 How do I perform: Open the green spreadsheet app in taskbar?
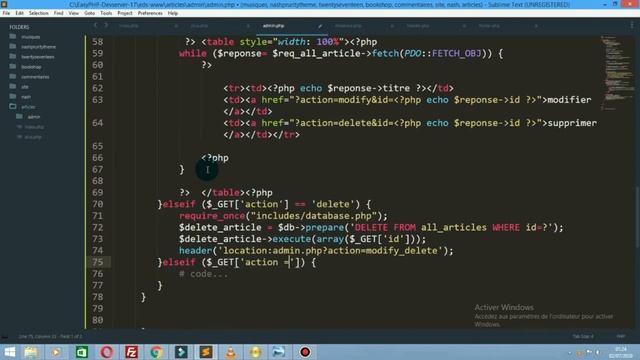[x=82, y=352]
